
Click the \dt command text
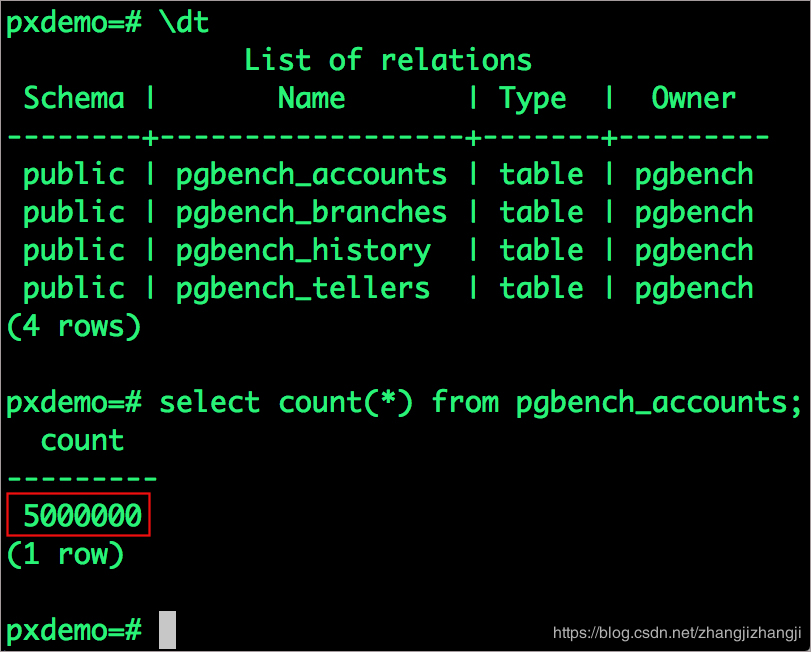pos(184,23)
